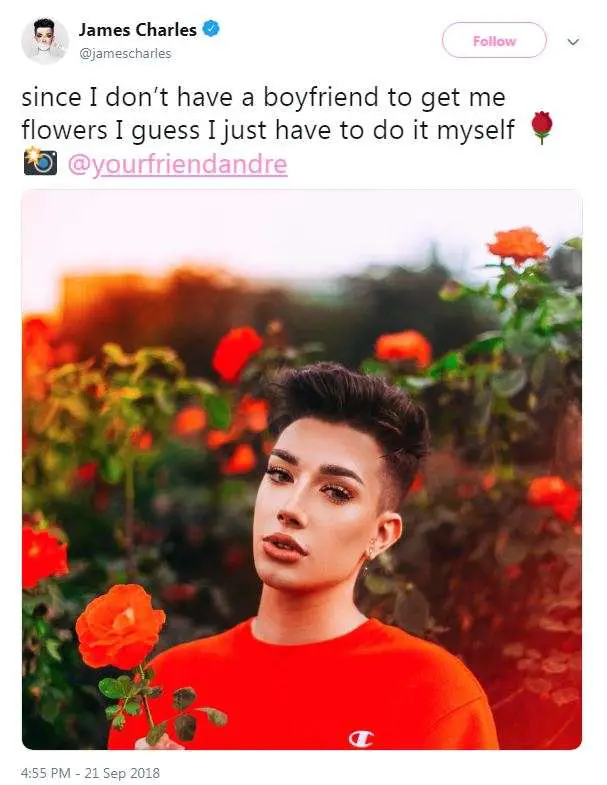Click the camera with flash emoji
The width and height of the screenshot is (607, 785).
(x=40, y=161)
